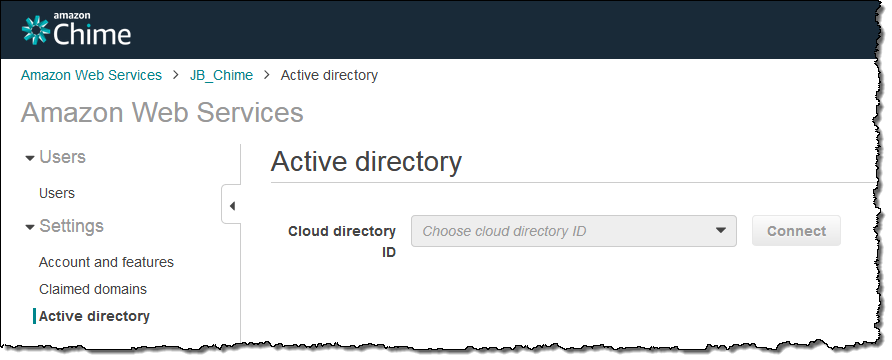Click the chevron between Amazon Web Services and JB_Chime
The width and height of the screenshot is (892, 360).
[176, 75]
